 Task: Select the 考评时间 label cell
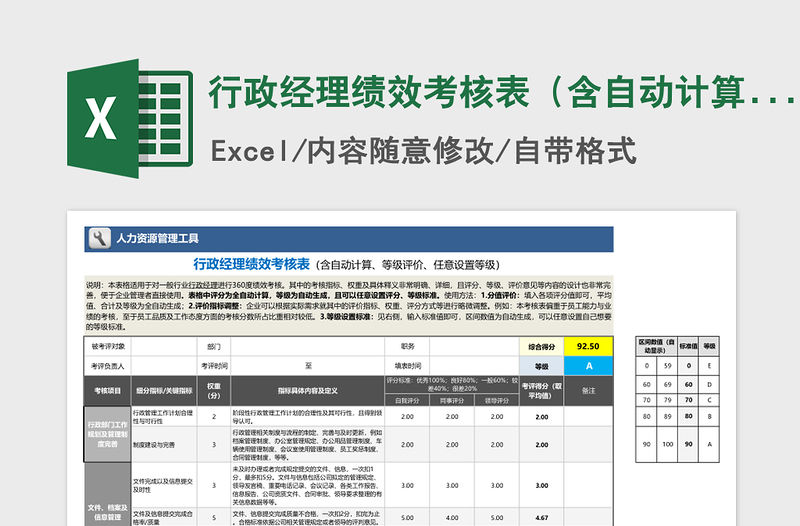(x=214, y=366)
